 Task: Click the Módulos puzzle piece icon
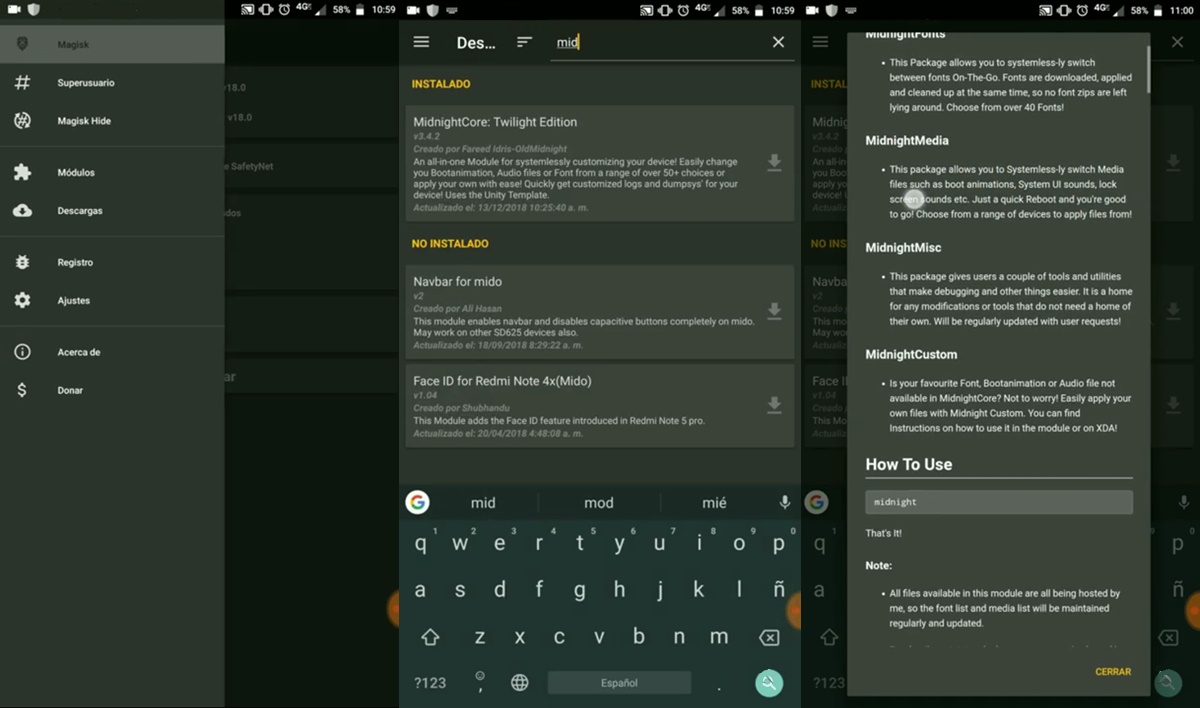(x=22, y=173)
